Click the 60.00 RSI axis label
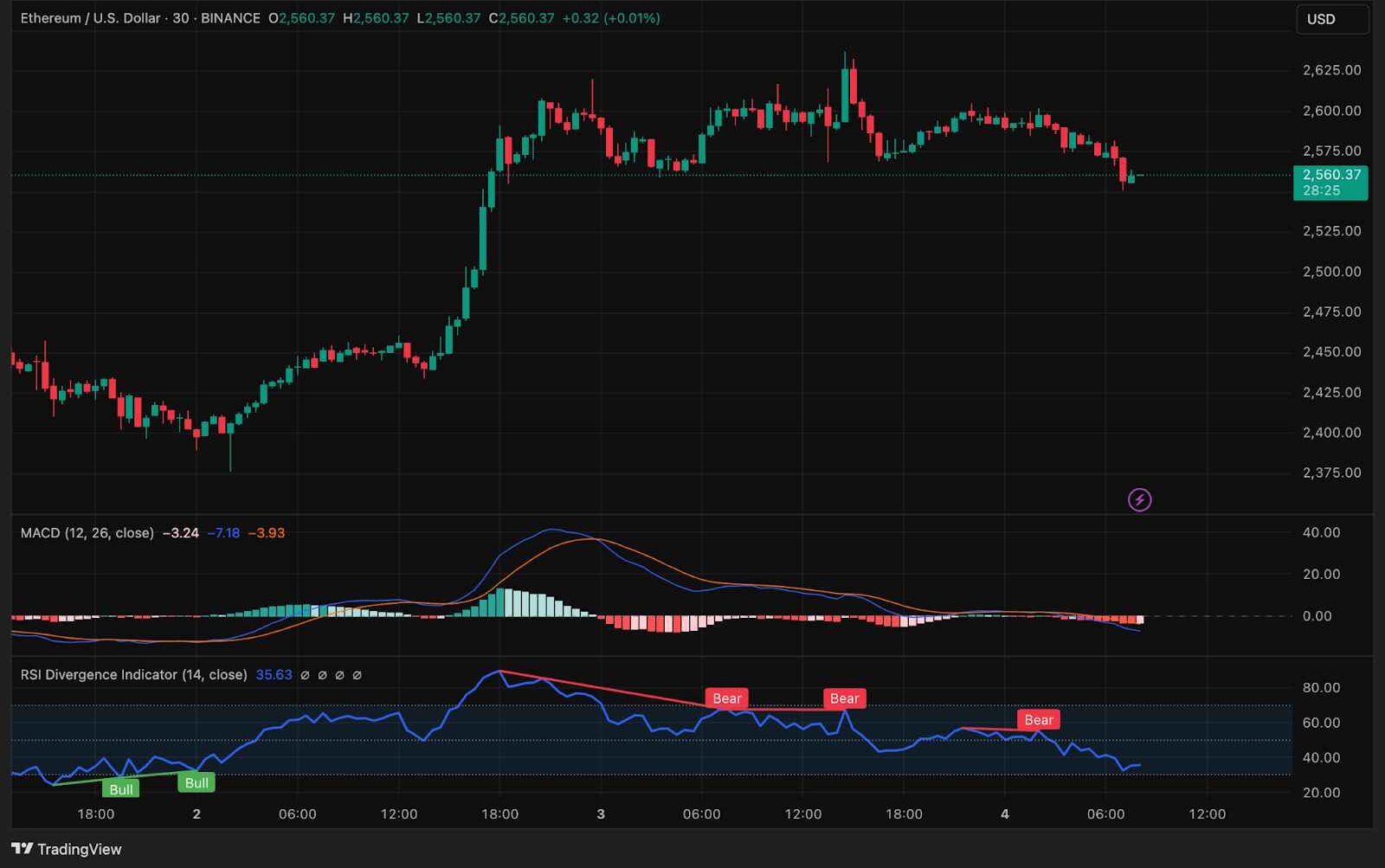Image resolution: width=1385 pixels, height=868 pixels. point(1321,723)
